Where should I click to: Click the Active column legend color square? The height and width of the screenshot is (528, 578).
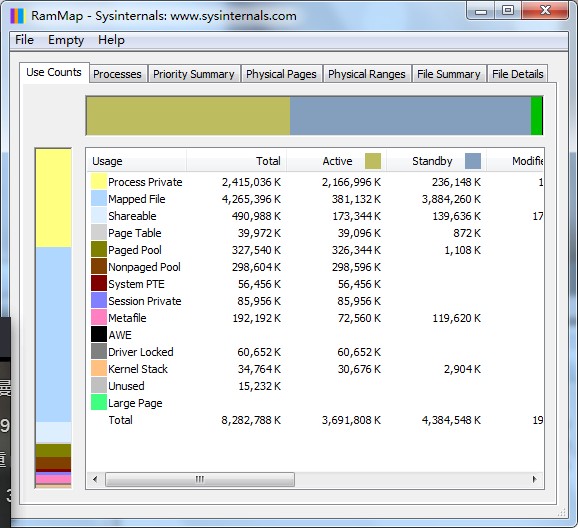[x=373, y=161]
